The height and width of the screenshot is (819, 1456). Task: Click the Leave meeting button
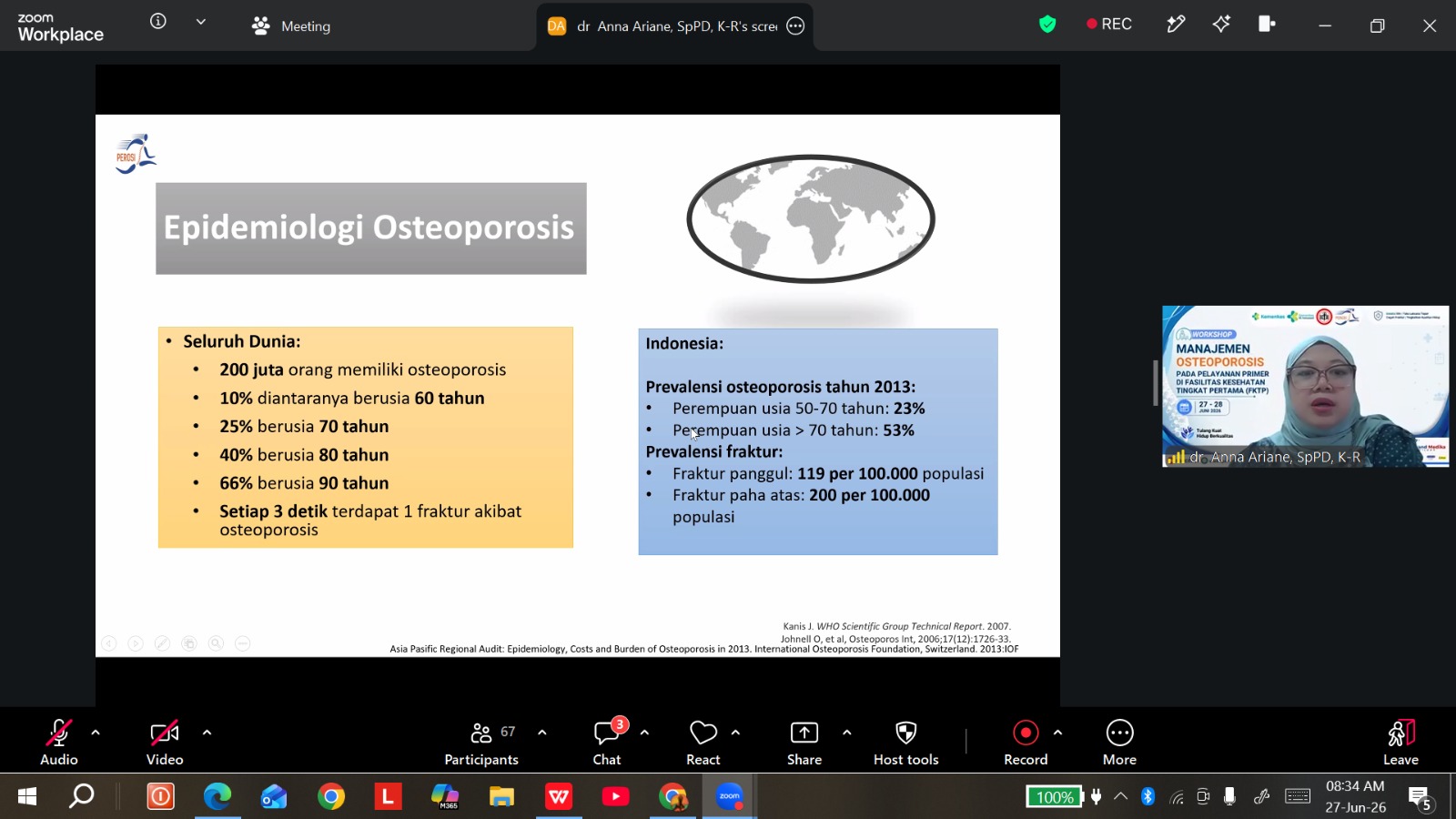[1401, 743]
